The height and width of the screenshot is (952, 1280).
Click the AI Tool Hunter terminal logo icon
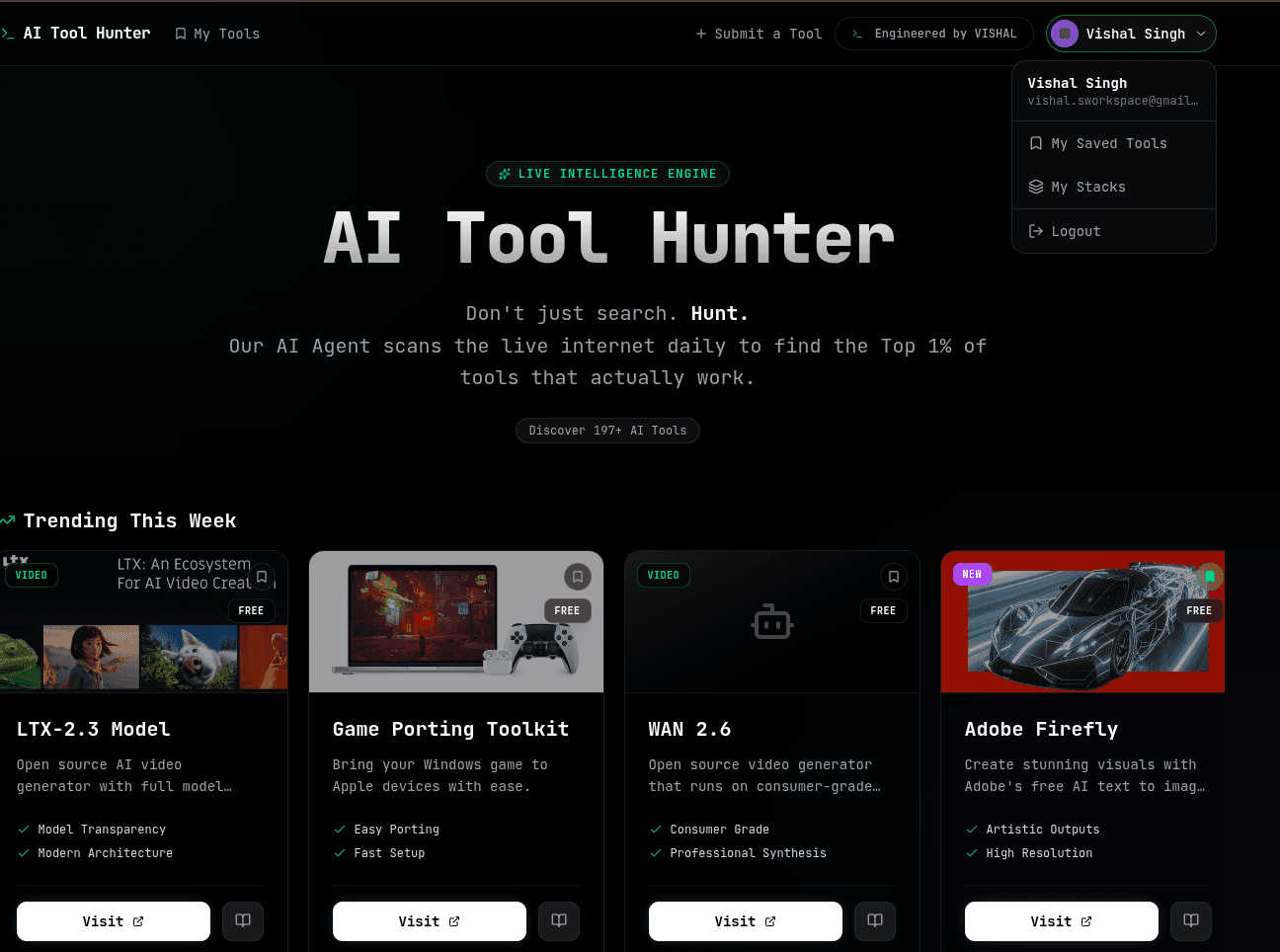(7, 34)
